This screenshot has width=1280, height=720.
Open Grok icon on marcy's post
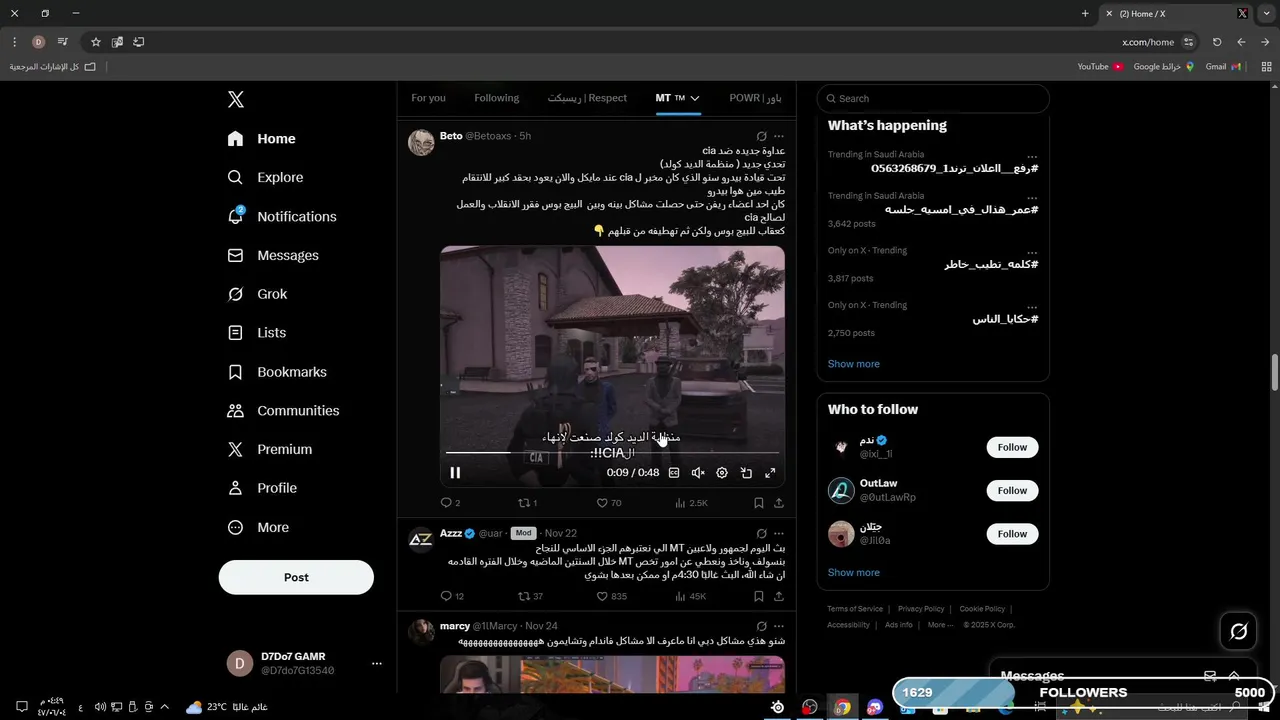pos(761,626)
